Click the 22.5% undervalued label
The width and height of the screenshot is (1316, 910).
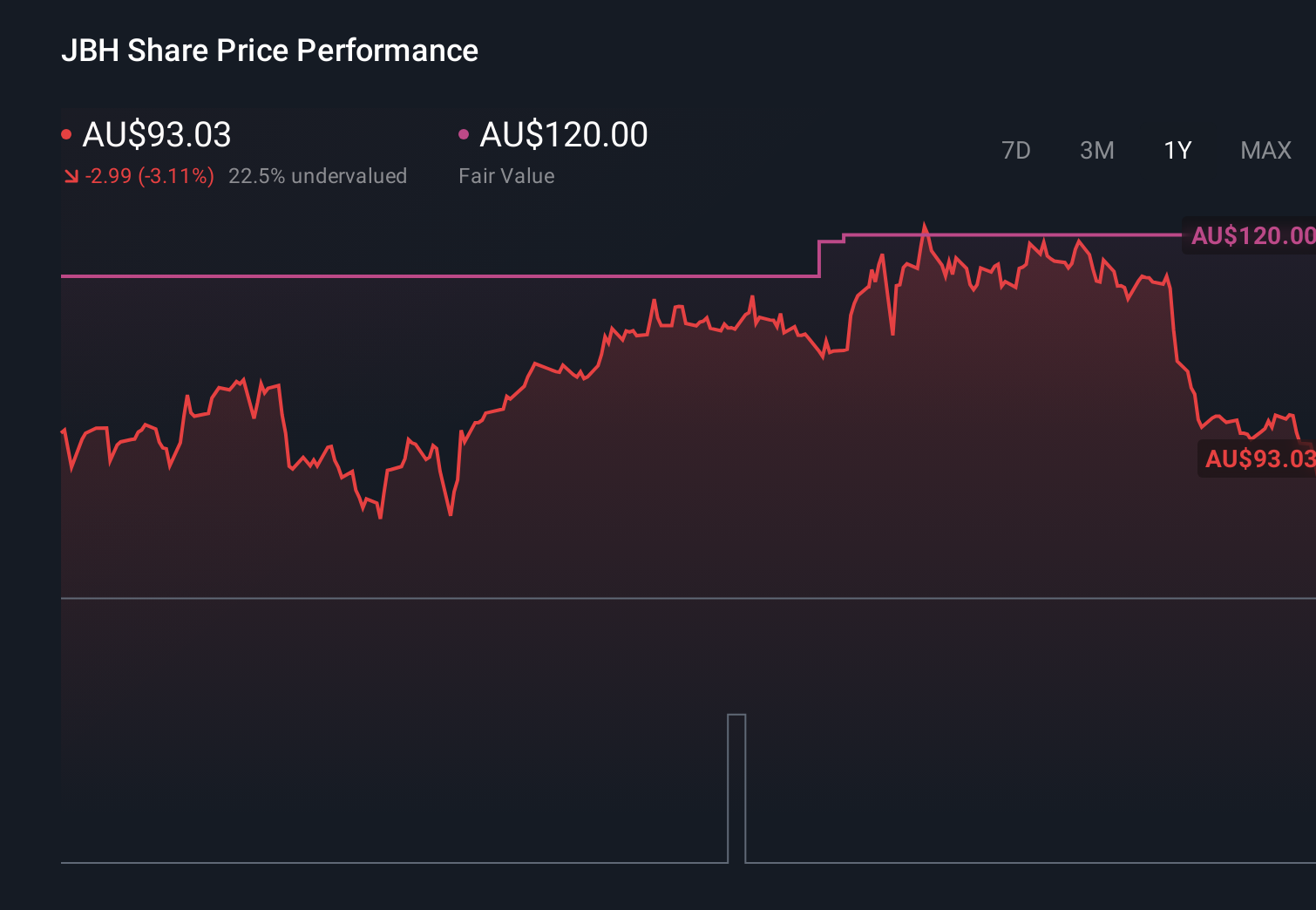coord(318,175)
